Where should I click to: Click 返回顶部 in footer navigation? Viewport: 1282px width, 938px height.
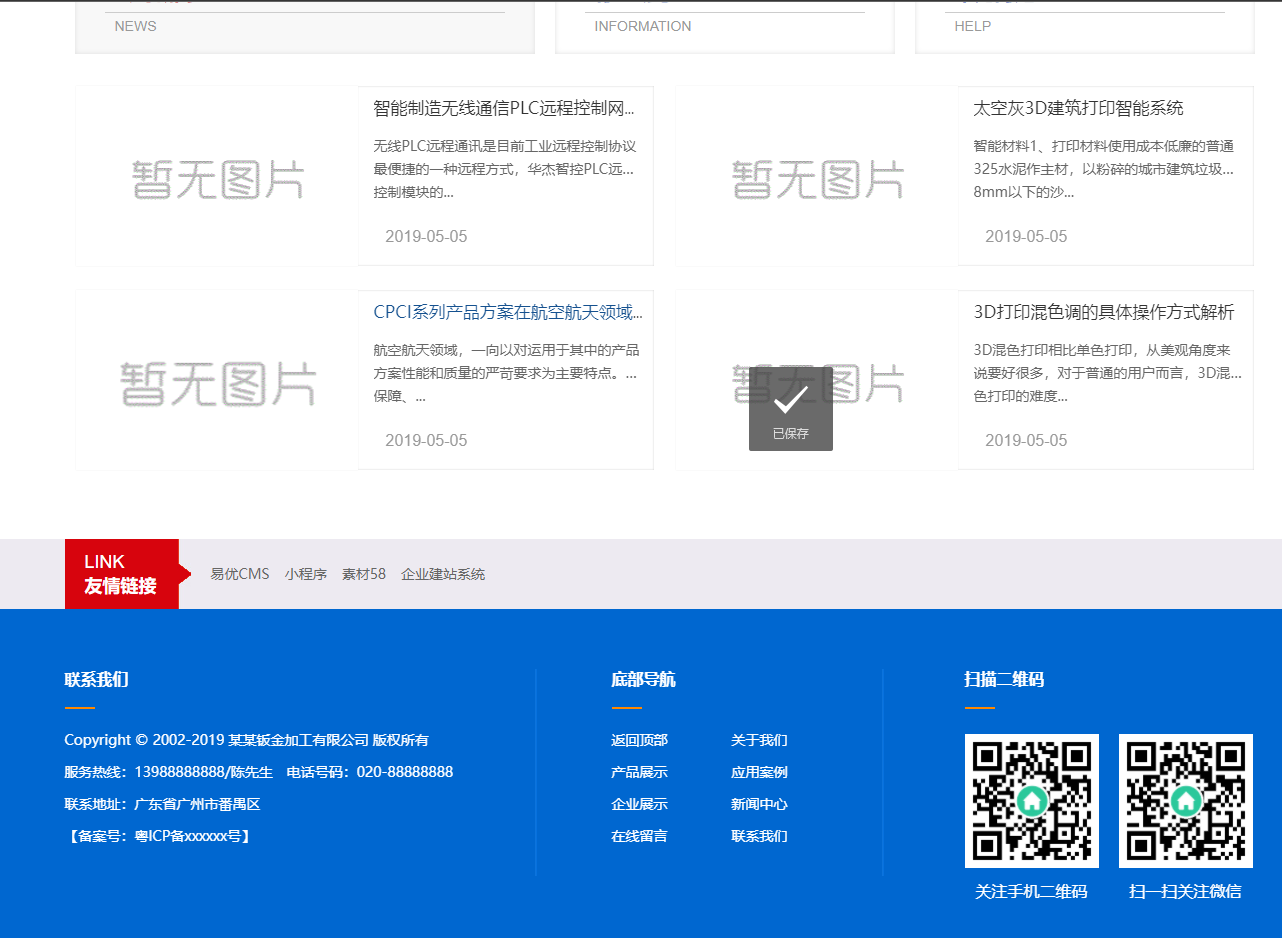point(639,740)
